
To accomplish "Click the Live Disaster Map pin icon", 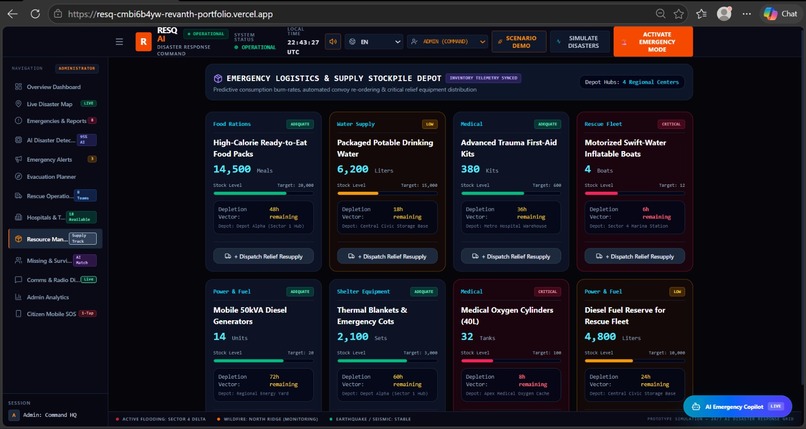I will 19,104.
